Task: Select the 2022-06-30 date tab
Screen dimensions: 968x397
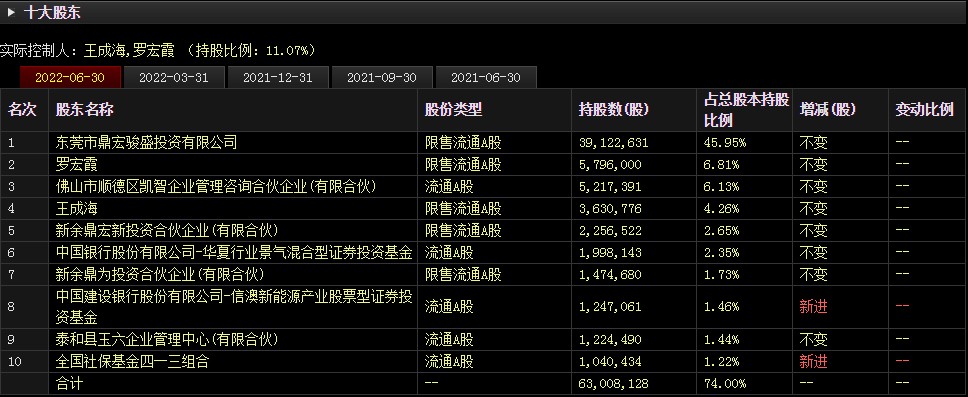Action: (x=70, y=77)
